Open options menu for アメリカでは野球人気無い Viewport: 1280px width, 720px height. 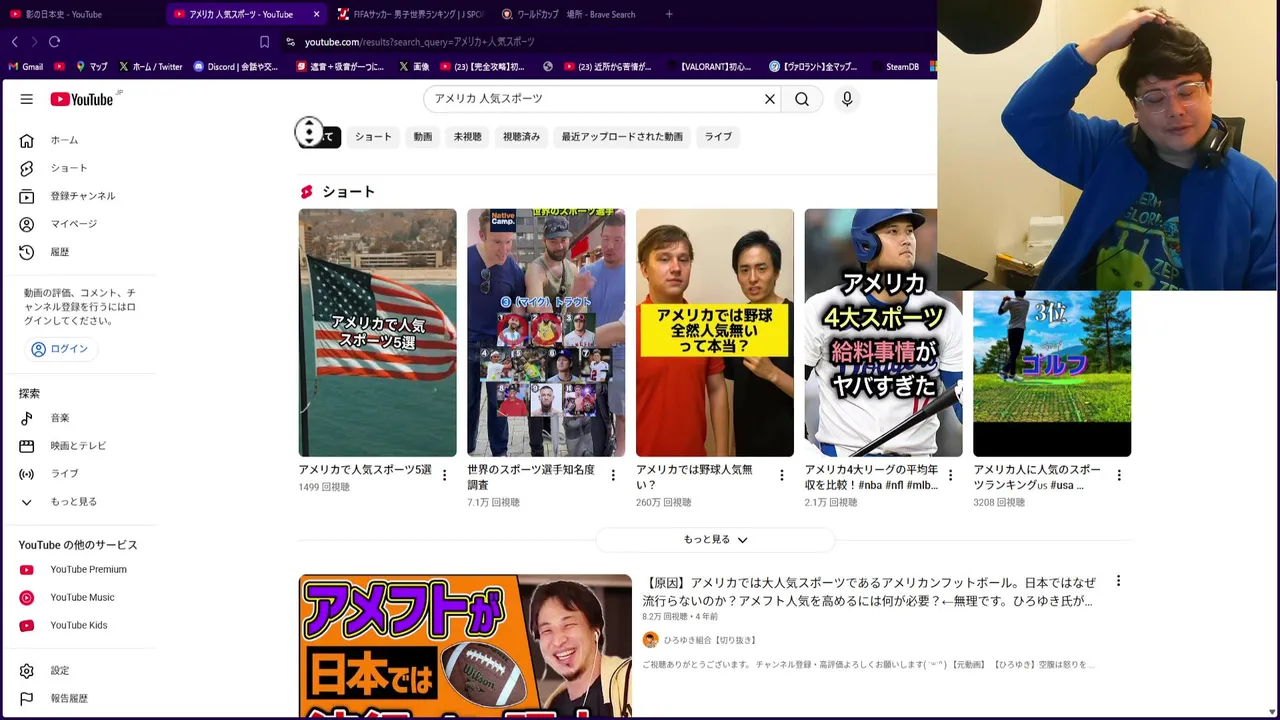pos(782,476)
